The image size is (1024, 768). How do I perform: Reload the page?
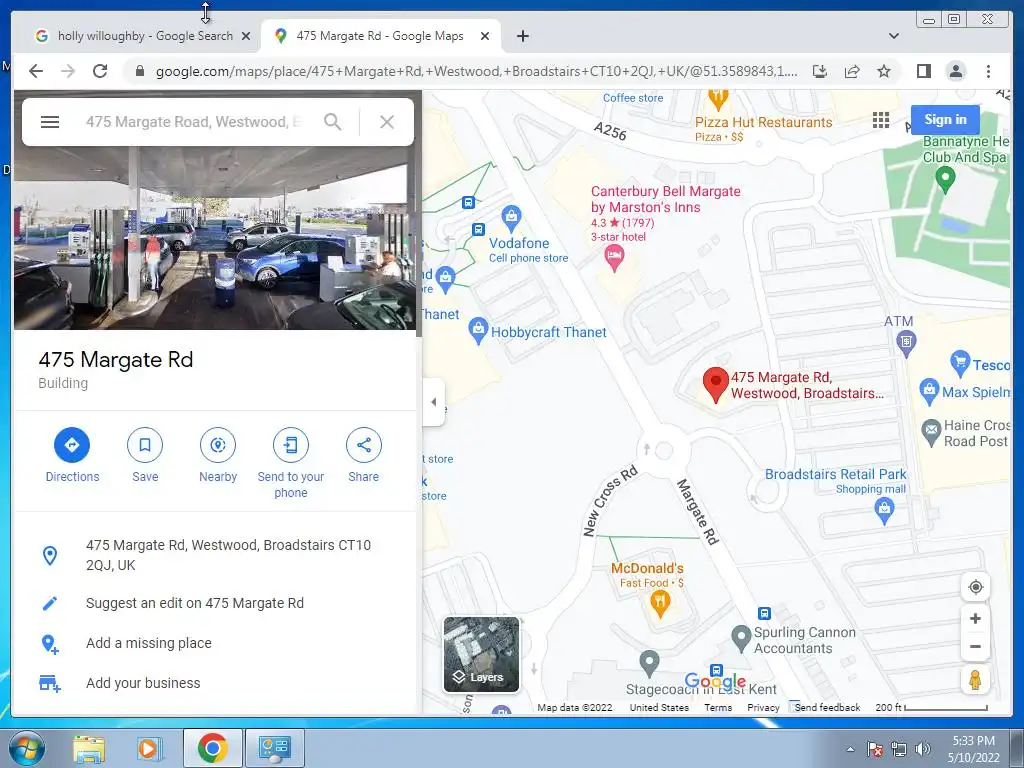click(x=100, y=71)
